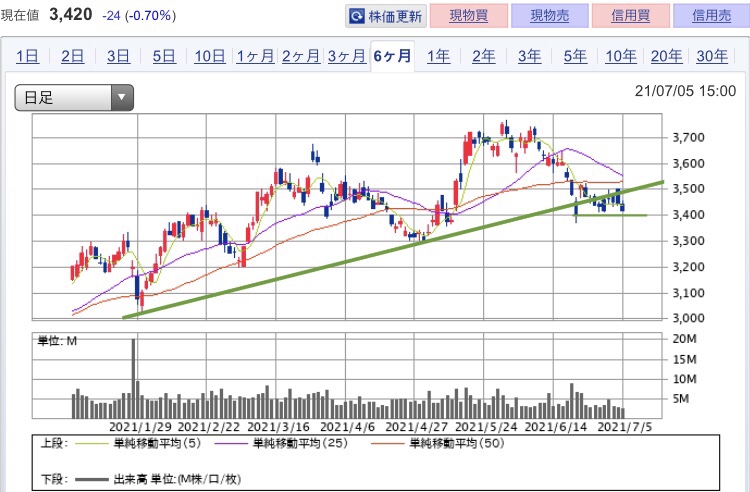Show the 20年 chart range

666,56
